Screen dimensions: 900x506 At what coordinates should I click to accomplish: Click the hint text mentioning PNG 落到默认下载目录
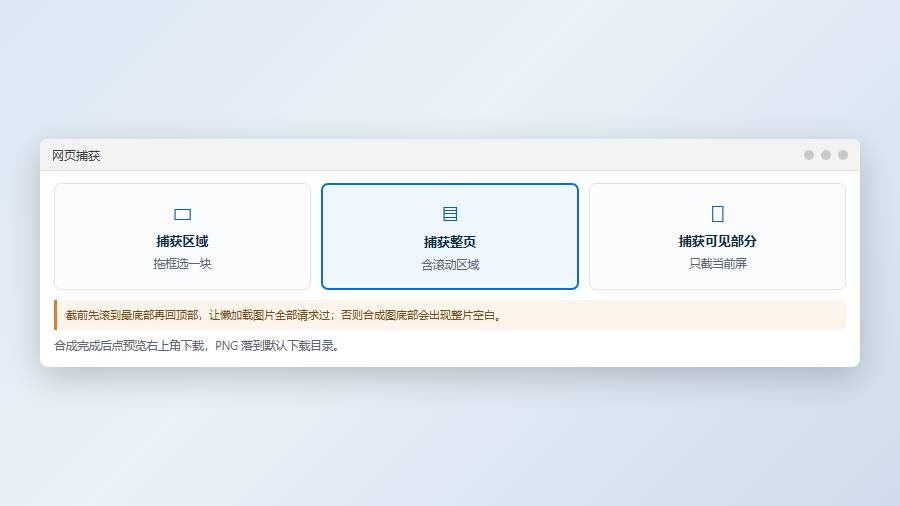[x=197, y=346]
